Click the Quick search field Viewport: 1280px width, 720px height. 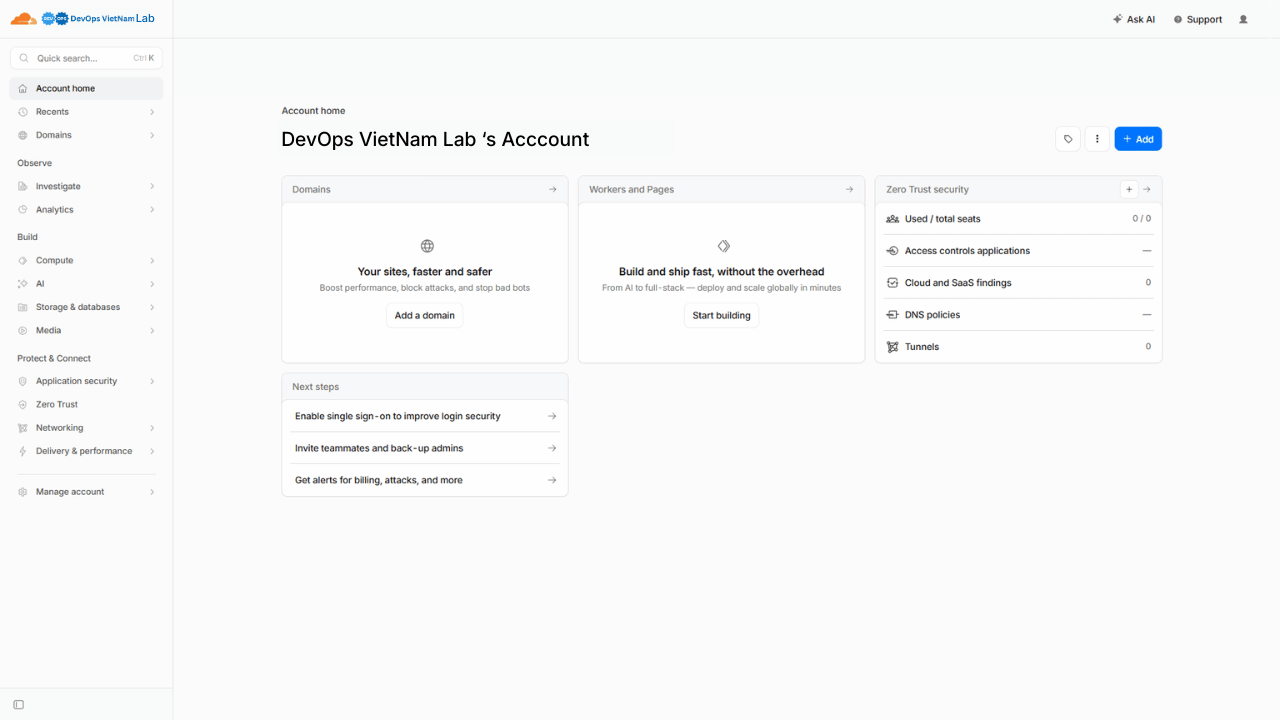click(x=86, y=58)
